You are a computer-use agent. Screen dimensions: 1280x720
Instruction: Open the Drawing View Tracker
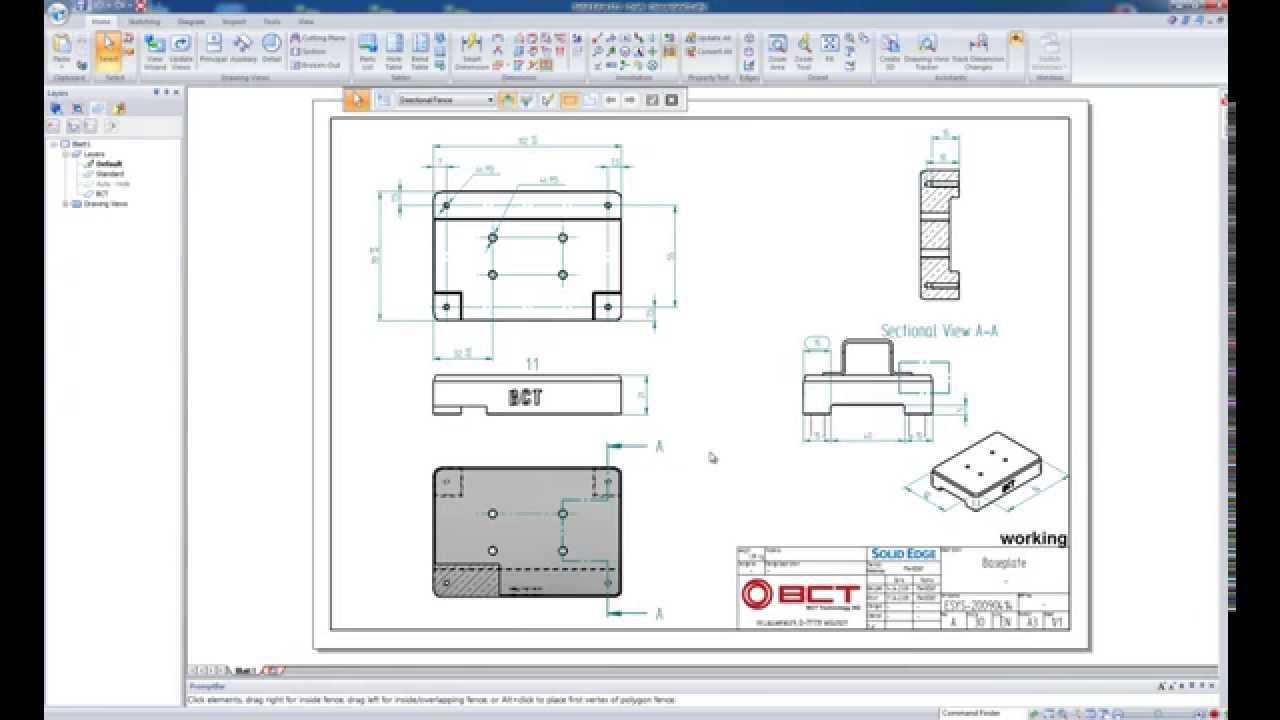click(x=927, y=50)
